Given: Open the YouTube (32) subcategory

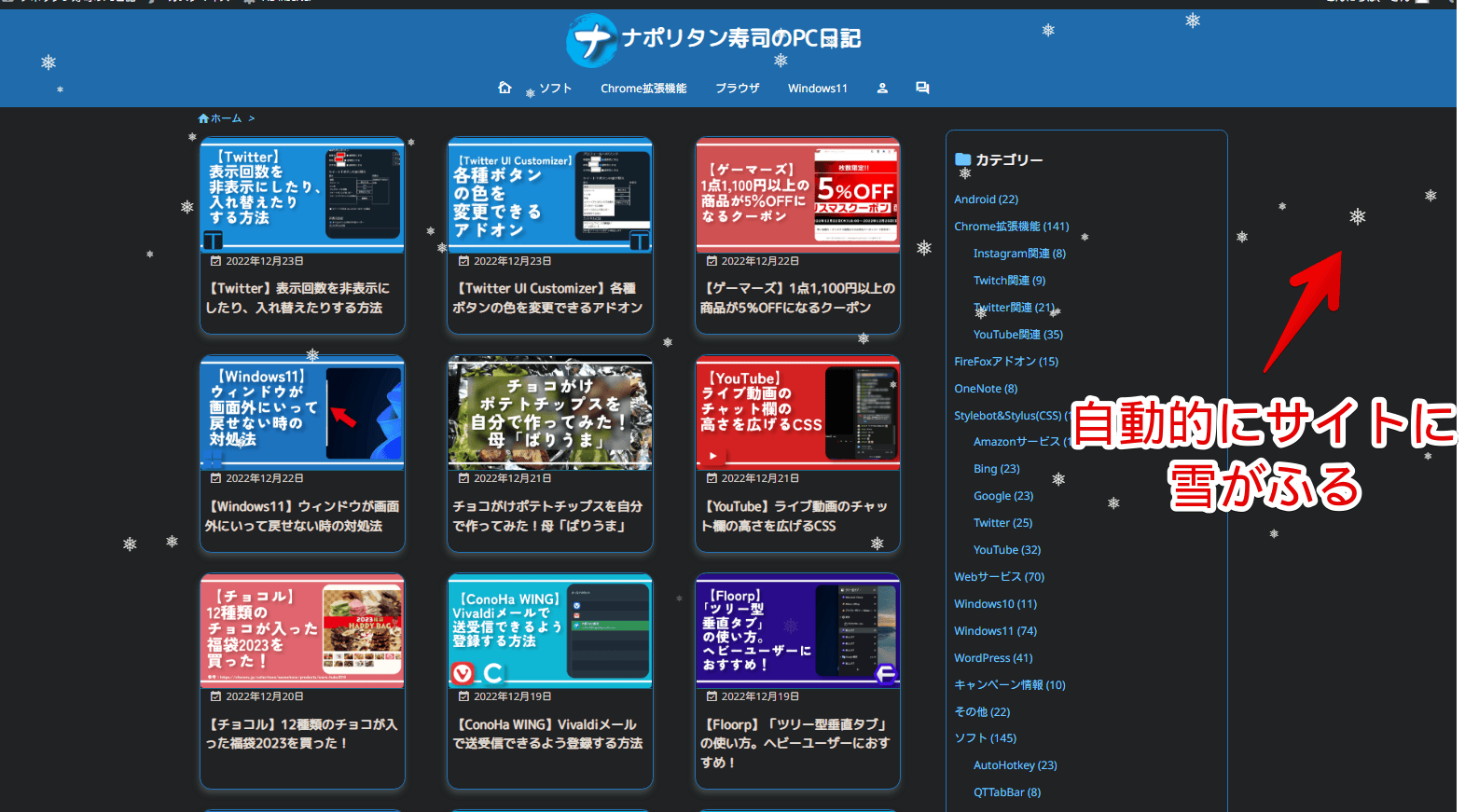Looking at the screenshot, I should coord(1007,550).
